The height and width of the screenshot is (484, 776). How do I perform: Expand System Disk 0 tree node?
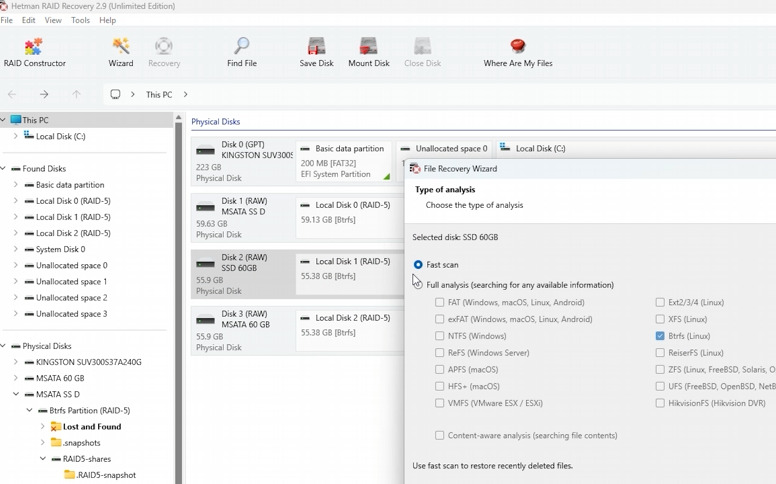(15, 249)
